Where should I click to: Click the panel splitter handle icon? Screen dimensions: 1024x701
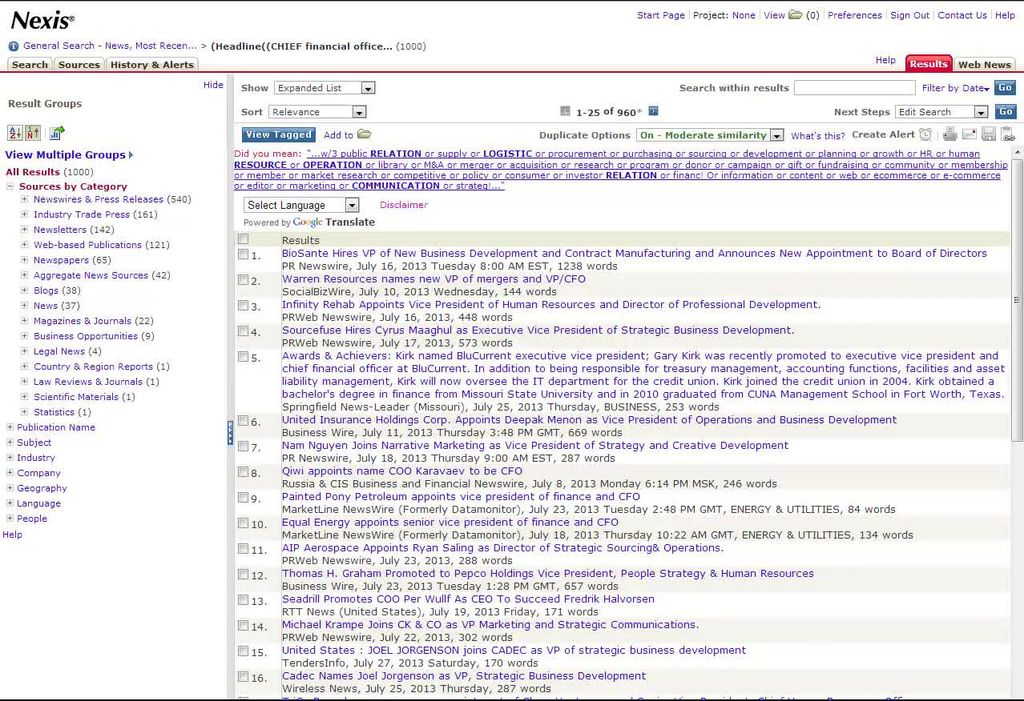point(230,432)
